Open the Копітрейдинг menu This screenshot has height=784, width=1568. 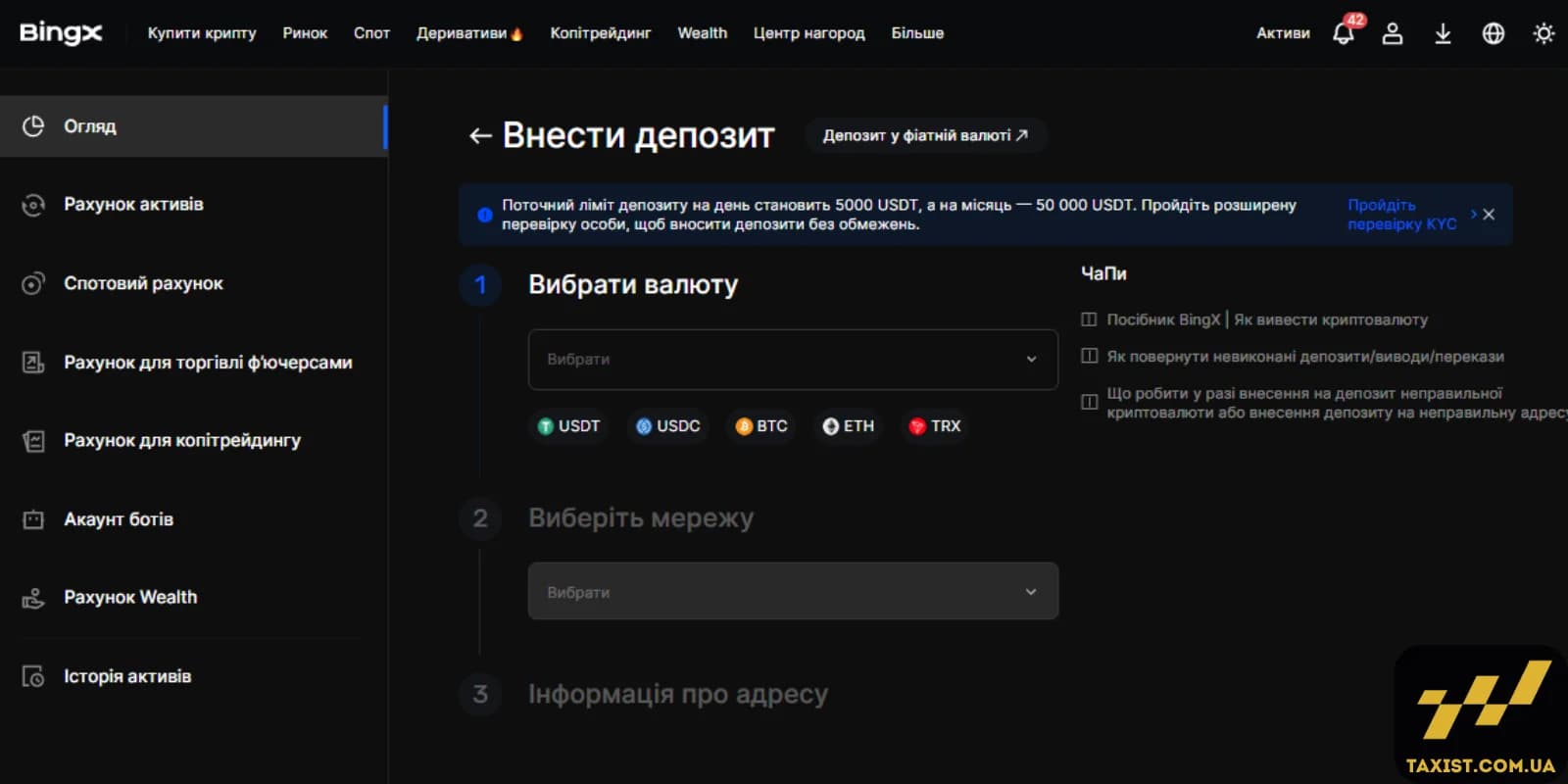[x=601, y=33]
